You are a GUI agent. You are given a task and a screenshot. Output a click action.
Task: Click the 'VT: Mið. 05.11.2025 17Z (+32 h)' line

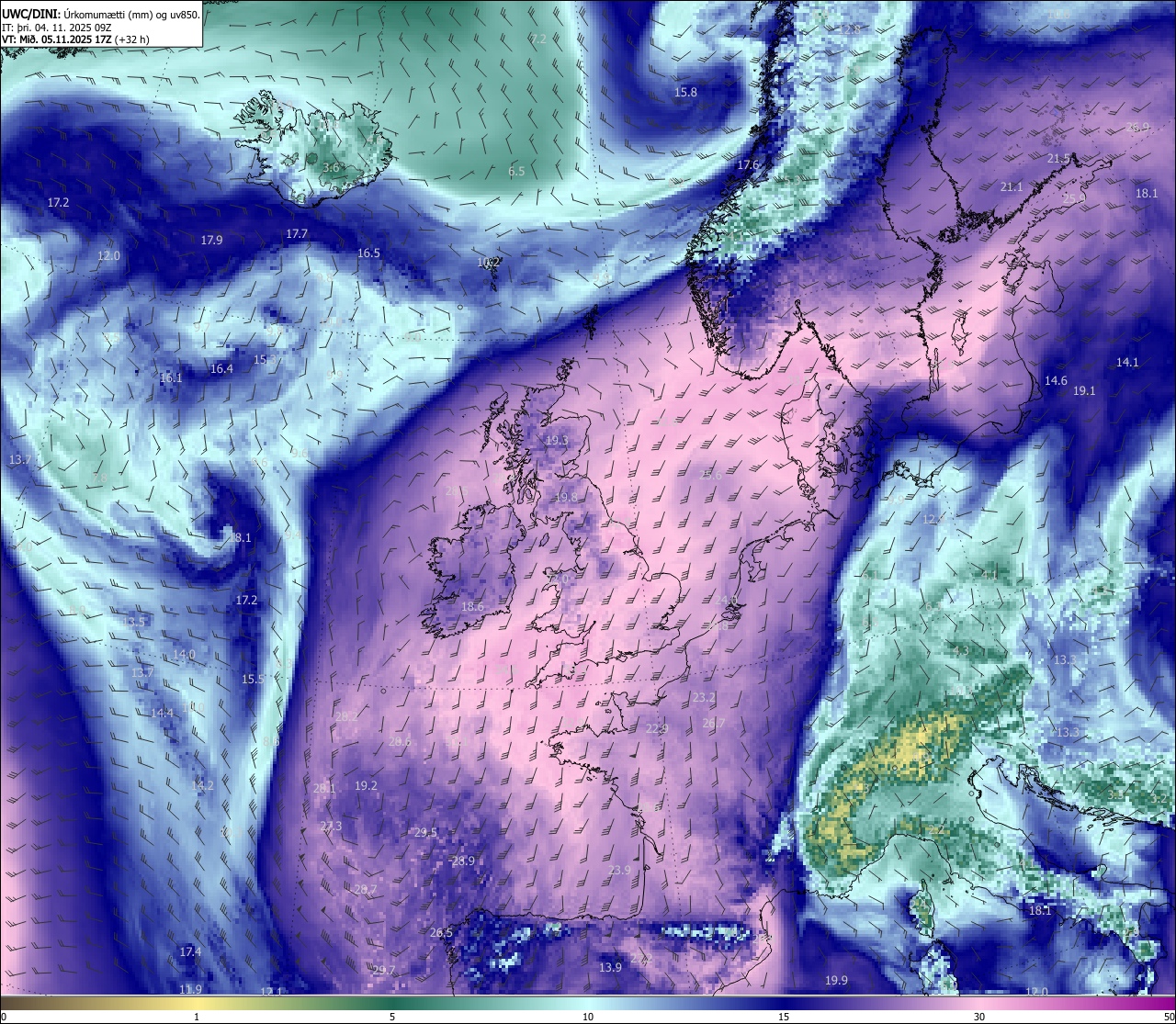coord(76,39)
